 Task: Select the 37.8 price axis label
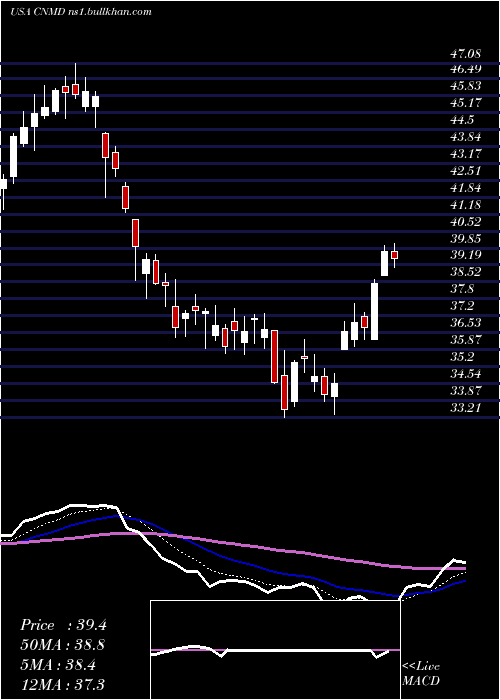point(462,288)
